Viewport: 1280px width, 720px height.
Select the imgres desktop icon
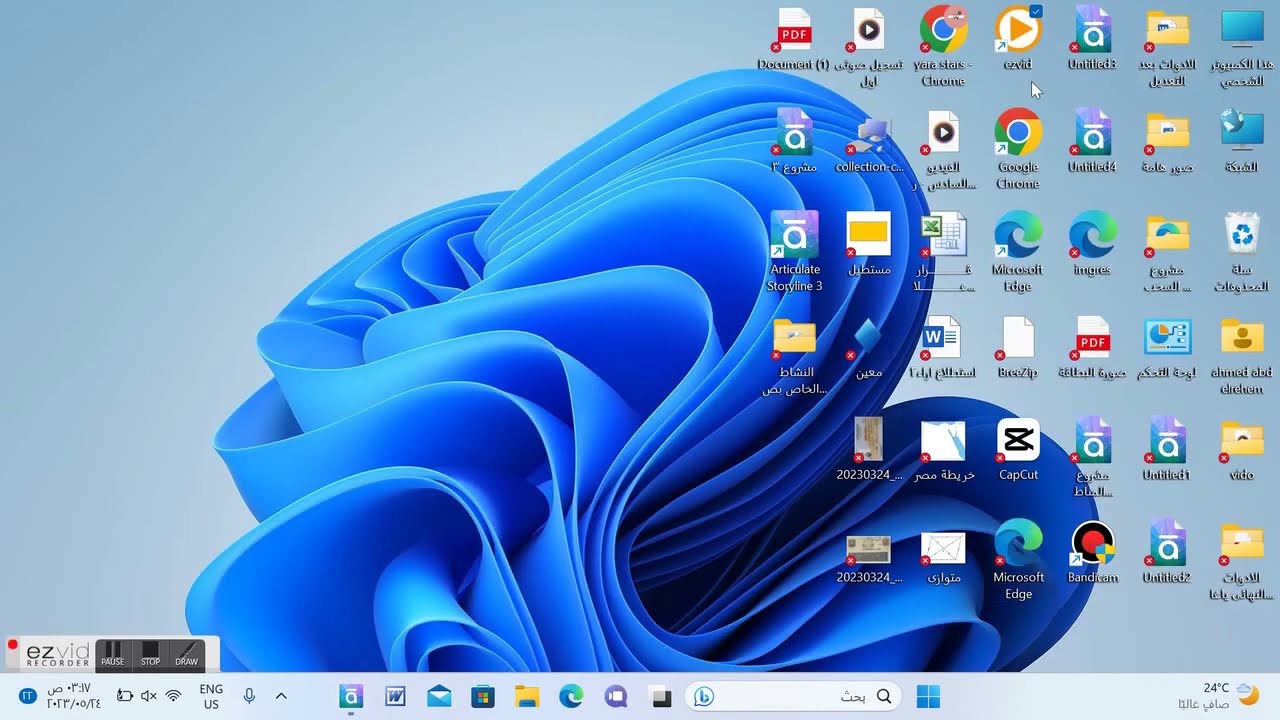(1092, 244)
